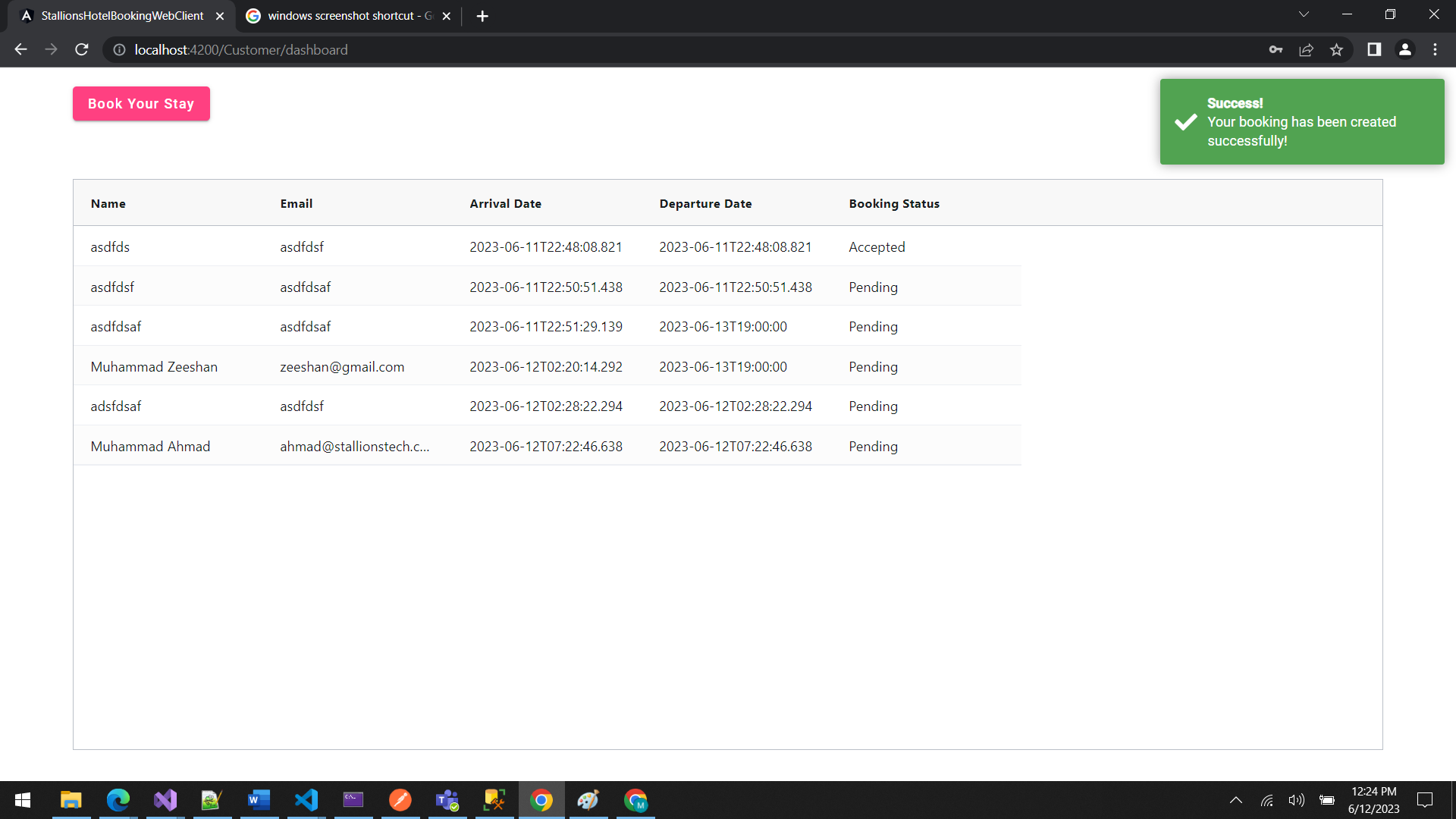Select the Muhammad Ahmad name cell
Image resolution: width=1456 pixels, height=819 pixels.
[x=150, y=446]
